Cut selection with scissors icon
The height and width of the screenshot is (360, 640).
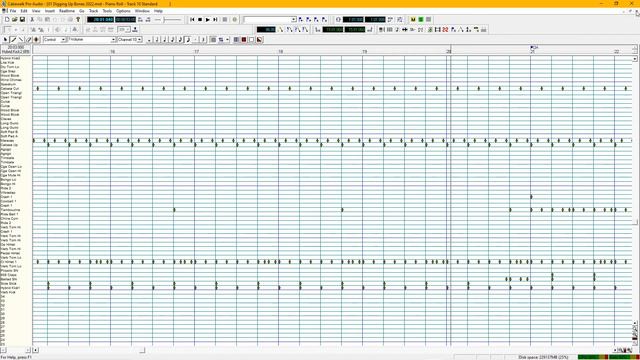pos(32,20)
